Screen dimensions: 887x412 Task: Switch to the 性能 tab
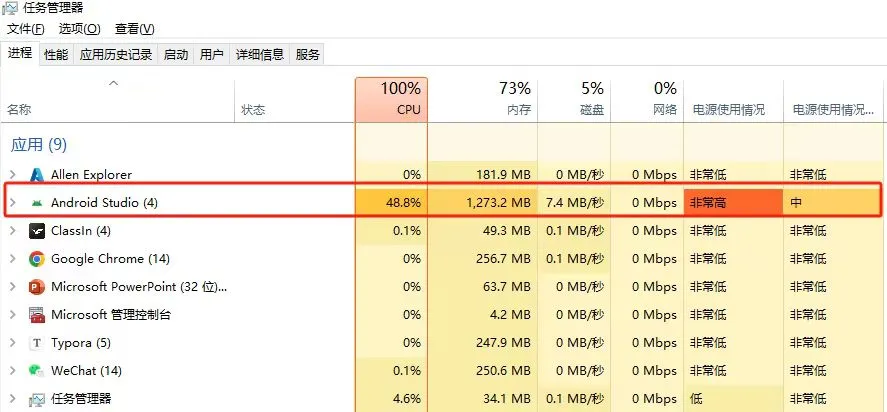pyautogui.click(x=56, y=54)
